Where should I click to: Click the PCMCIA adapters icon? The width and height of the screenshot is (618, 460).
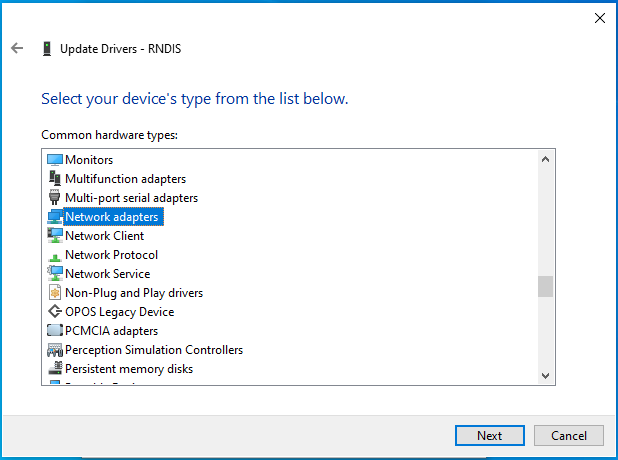point(55,330)
